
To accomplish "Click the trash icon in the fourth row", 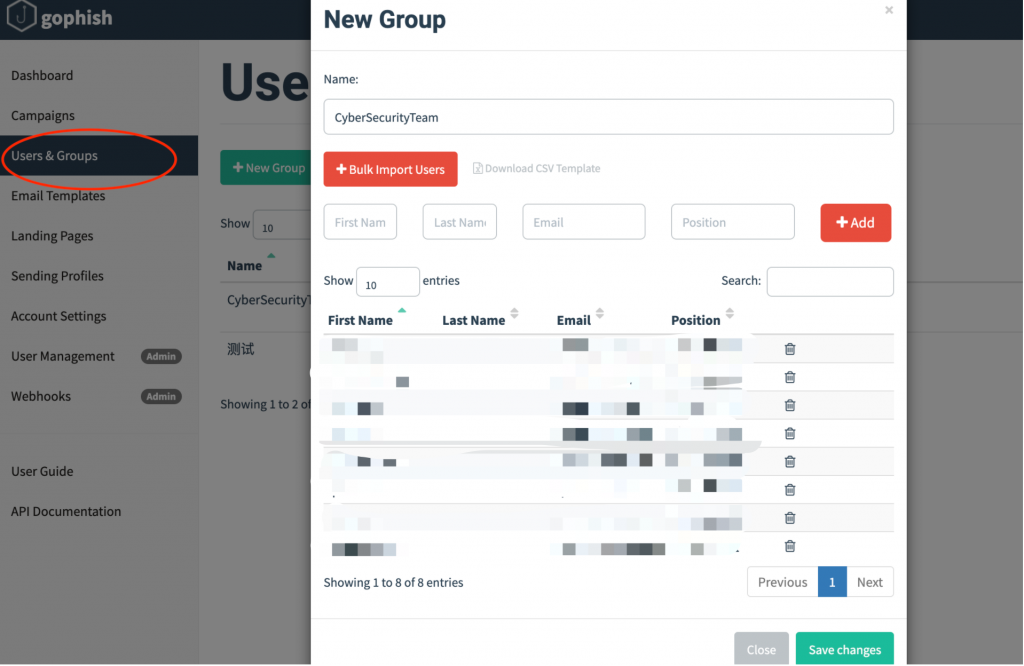I will point(789,433).
